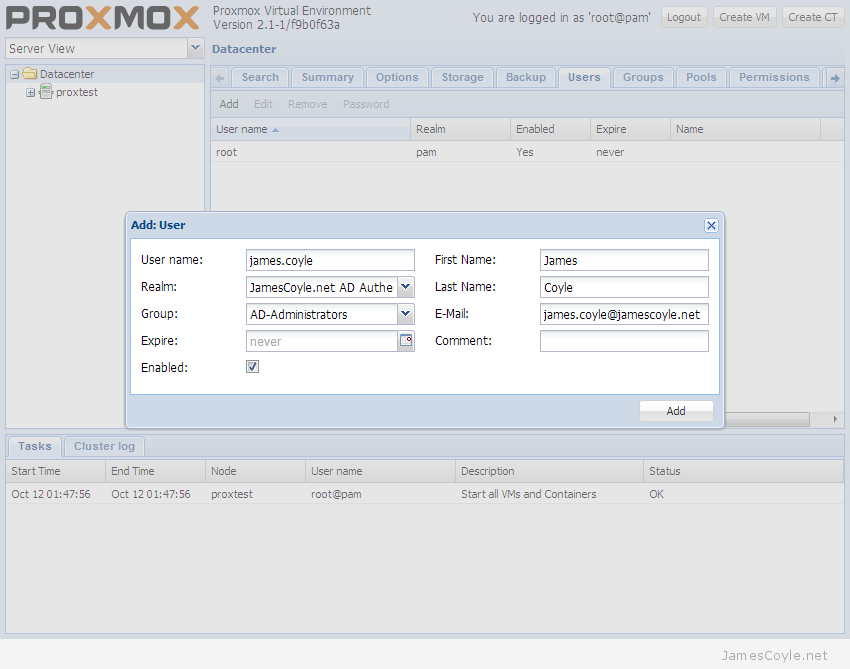The width and height of the screenshot is (850, 669).
Task: Click Add in the users toolbar
Action: pos(229,104)
